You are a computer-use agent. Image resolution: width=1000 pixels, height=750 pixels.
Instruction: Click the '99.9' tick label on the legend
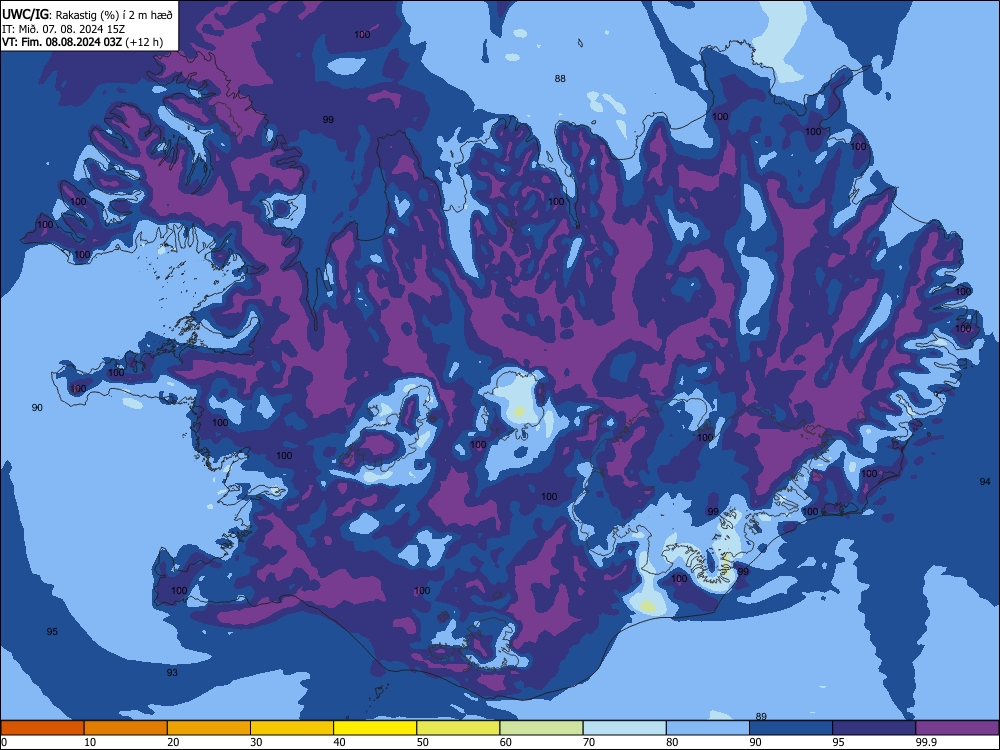[925, 742]
